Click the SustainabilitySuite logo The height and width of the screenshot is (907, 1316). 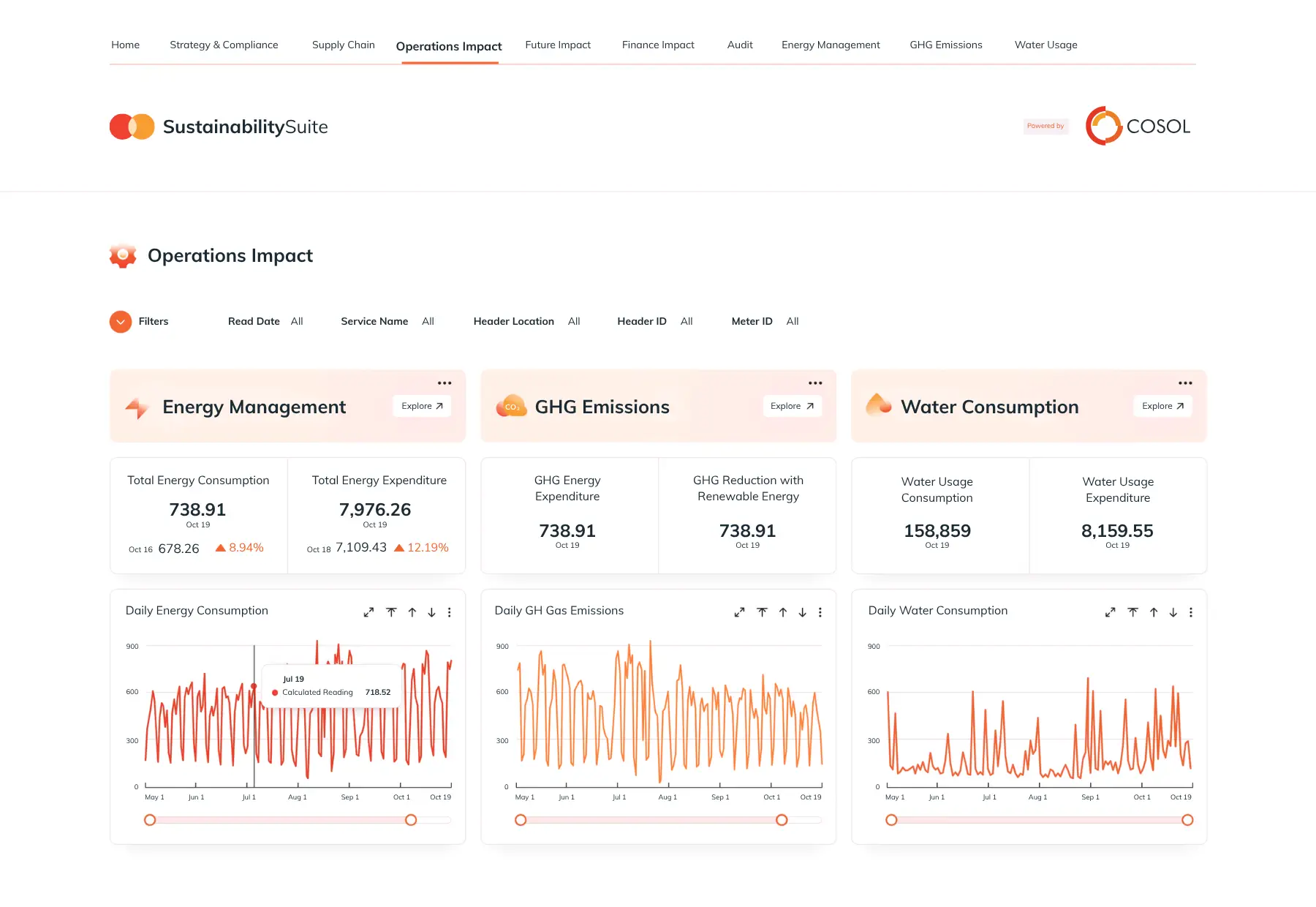pyautogui.click(x=219, y=127)
